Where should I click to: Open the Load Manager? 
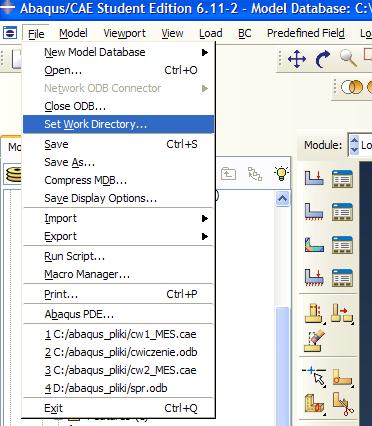[342, 178]
